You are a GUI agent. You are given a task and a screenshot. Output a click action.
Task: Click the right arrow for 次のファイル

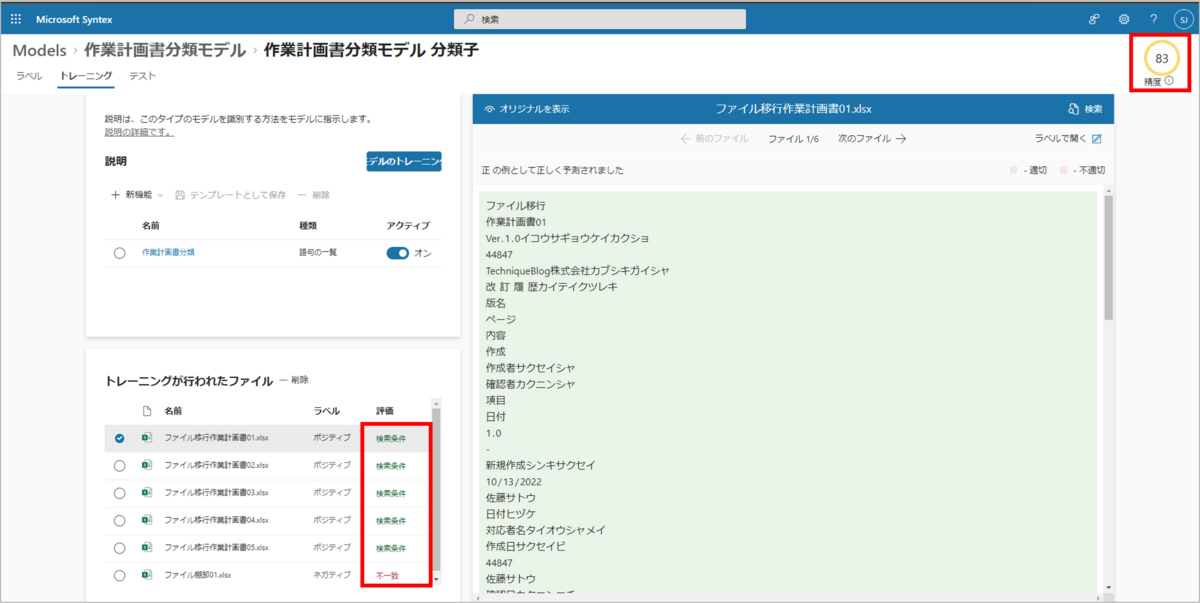(901, 139)
